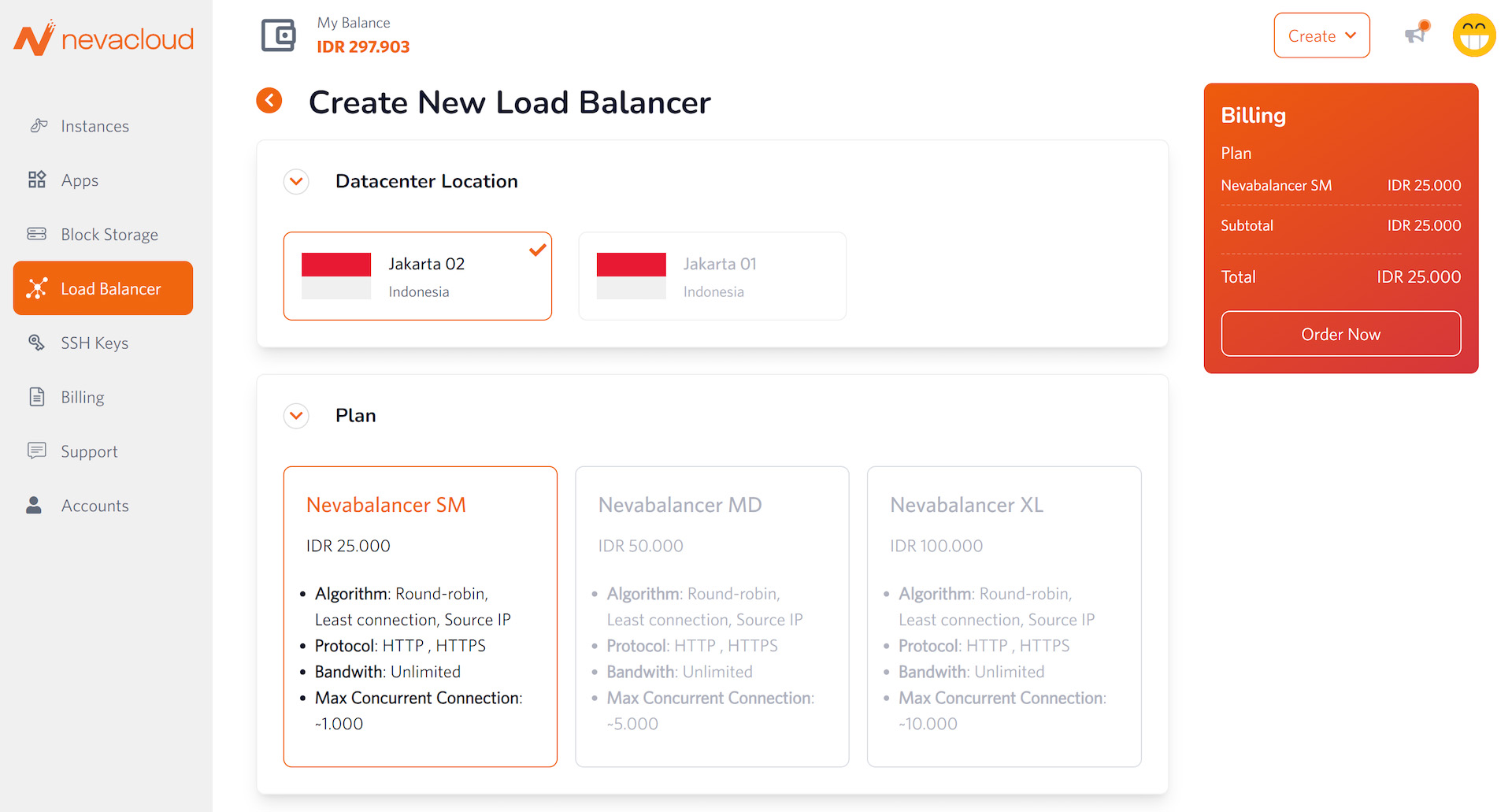Image resolution: width=1512 pixels, height=812 pixels.
Task: Open the announcements megaphone icon
Action: pyautogui.click(x=1416, y=35)
